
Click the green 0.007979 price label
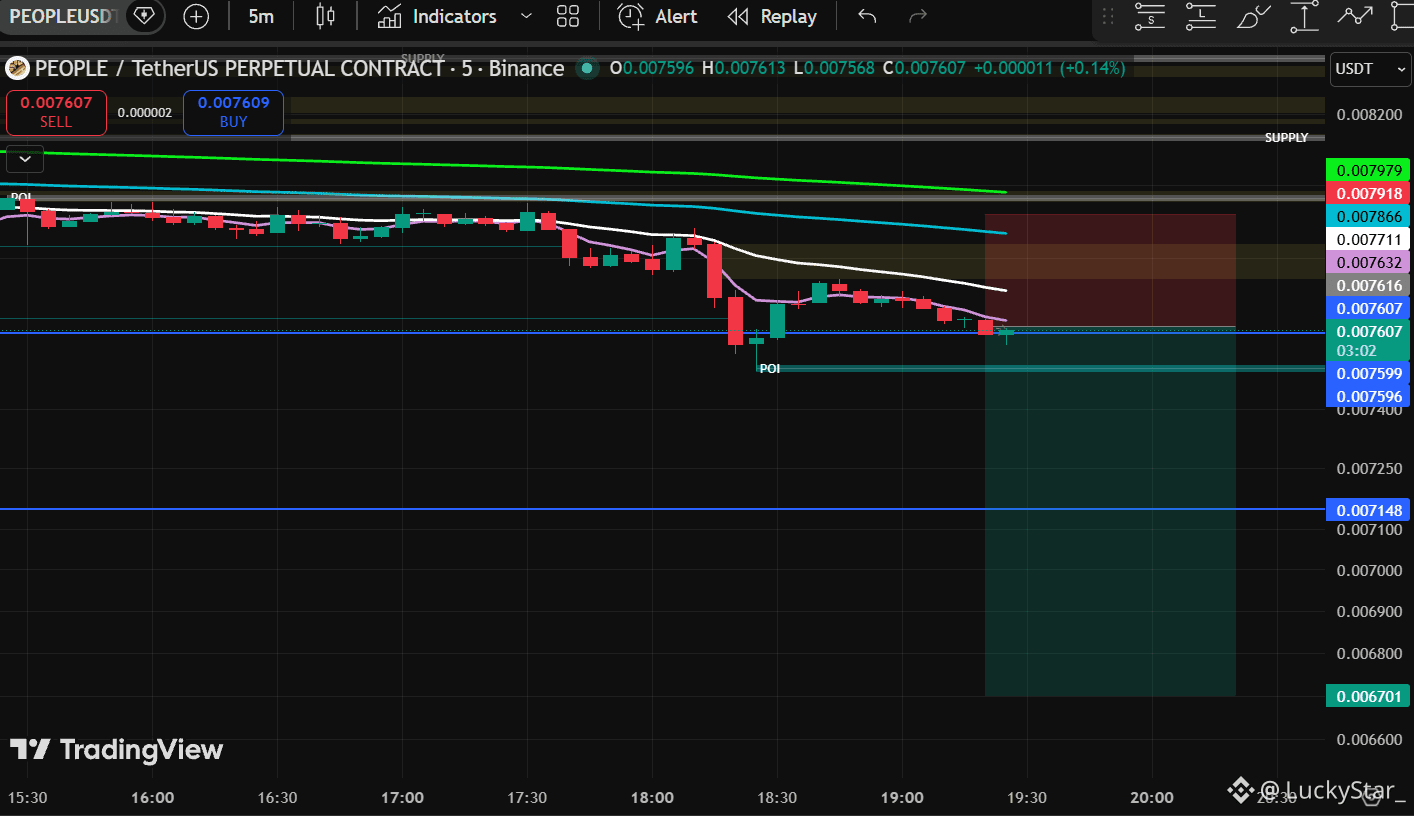(x=1367, y=170)
